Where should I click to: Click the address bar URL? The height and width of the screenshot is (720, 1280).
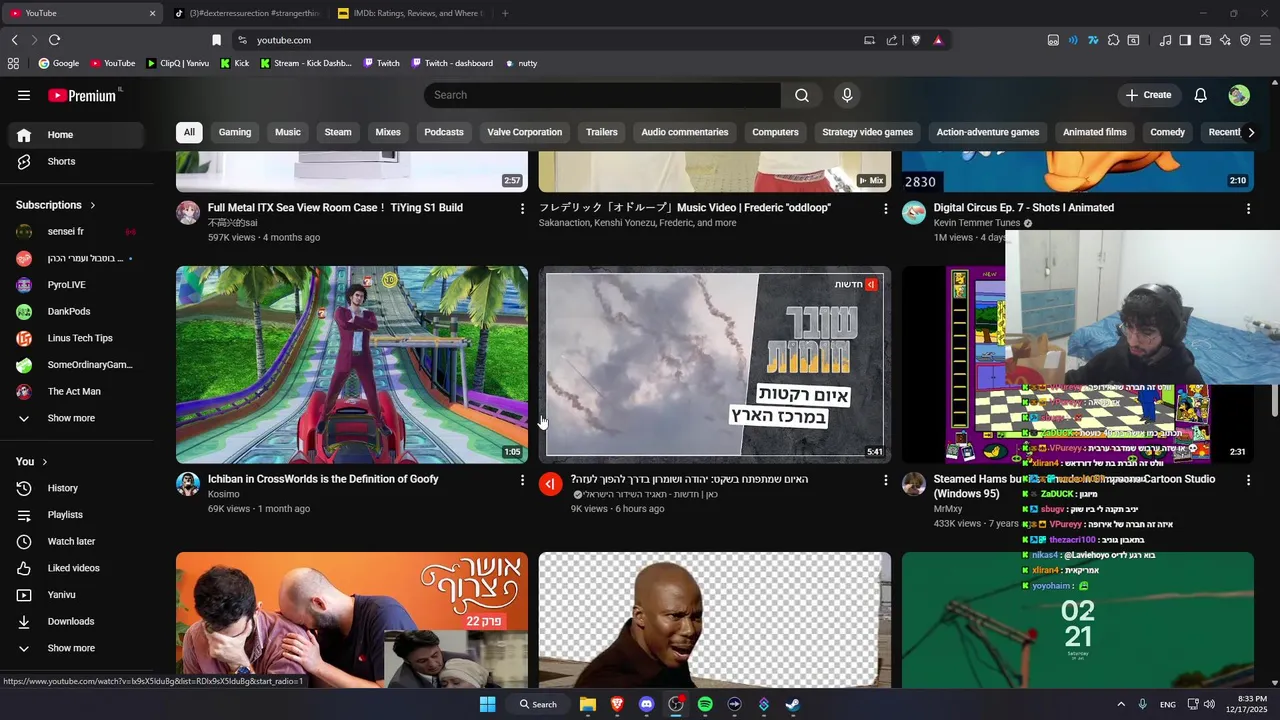click(284, 40)
